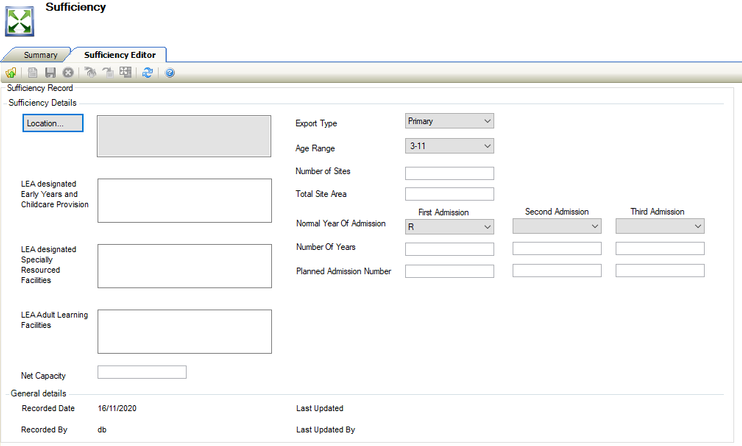This screenshot has width=742, height=446.
Task: Click the Net Capacity text box
Action: pos(142,373)
